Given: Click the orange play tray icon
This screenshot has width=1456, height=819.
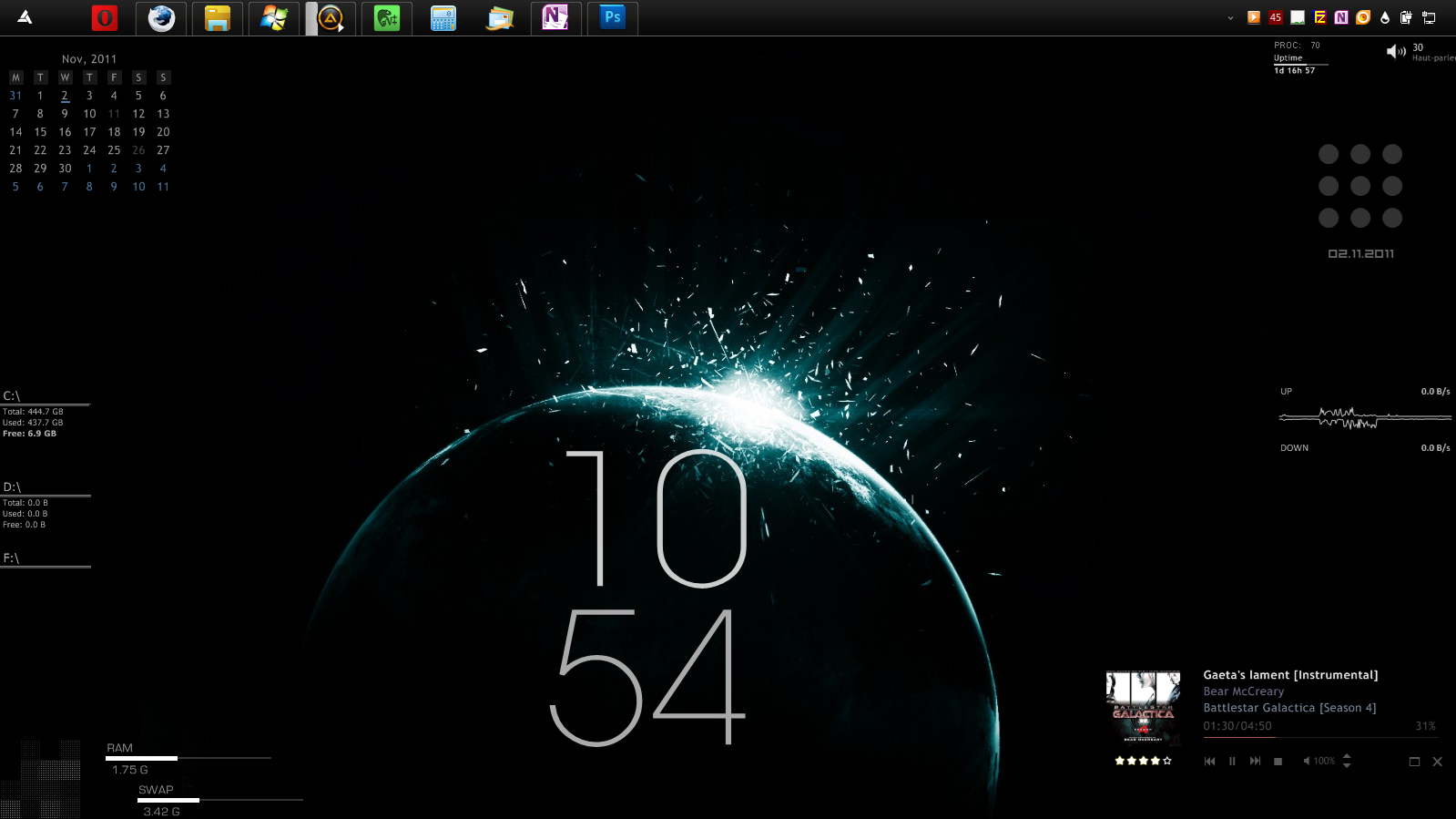Looking at the screenshot, I should (1254, 17).
